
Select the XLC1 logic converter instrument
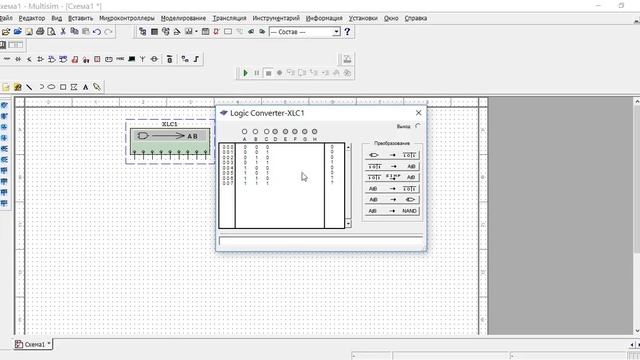pos(170,142)
